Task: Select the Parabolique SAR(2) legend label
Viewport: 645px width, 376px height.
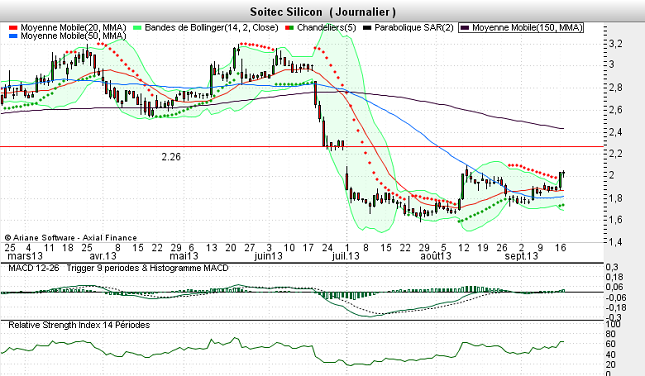Action: [x=414, y=28]
